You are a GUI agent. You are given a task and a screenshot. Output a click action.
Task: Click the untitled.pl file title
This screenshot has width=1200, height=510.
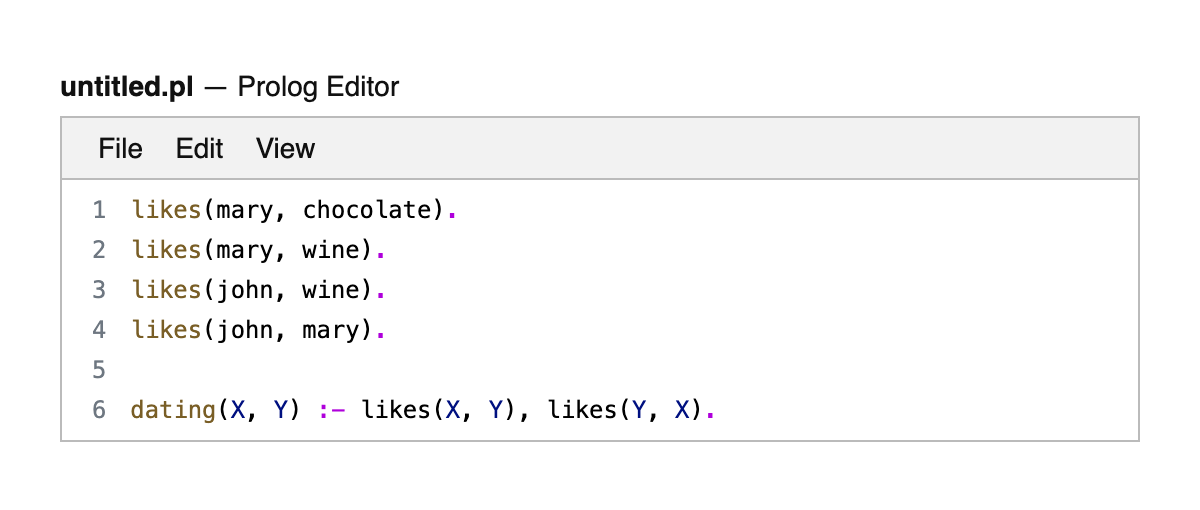point(126,87)
